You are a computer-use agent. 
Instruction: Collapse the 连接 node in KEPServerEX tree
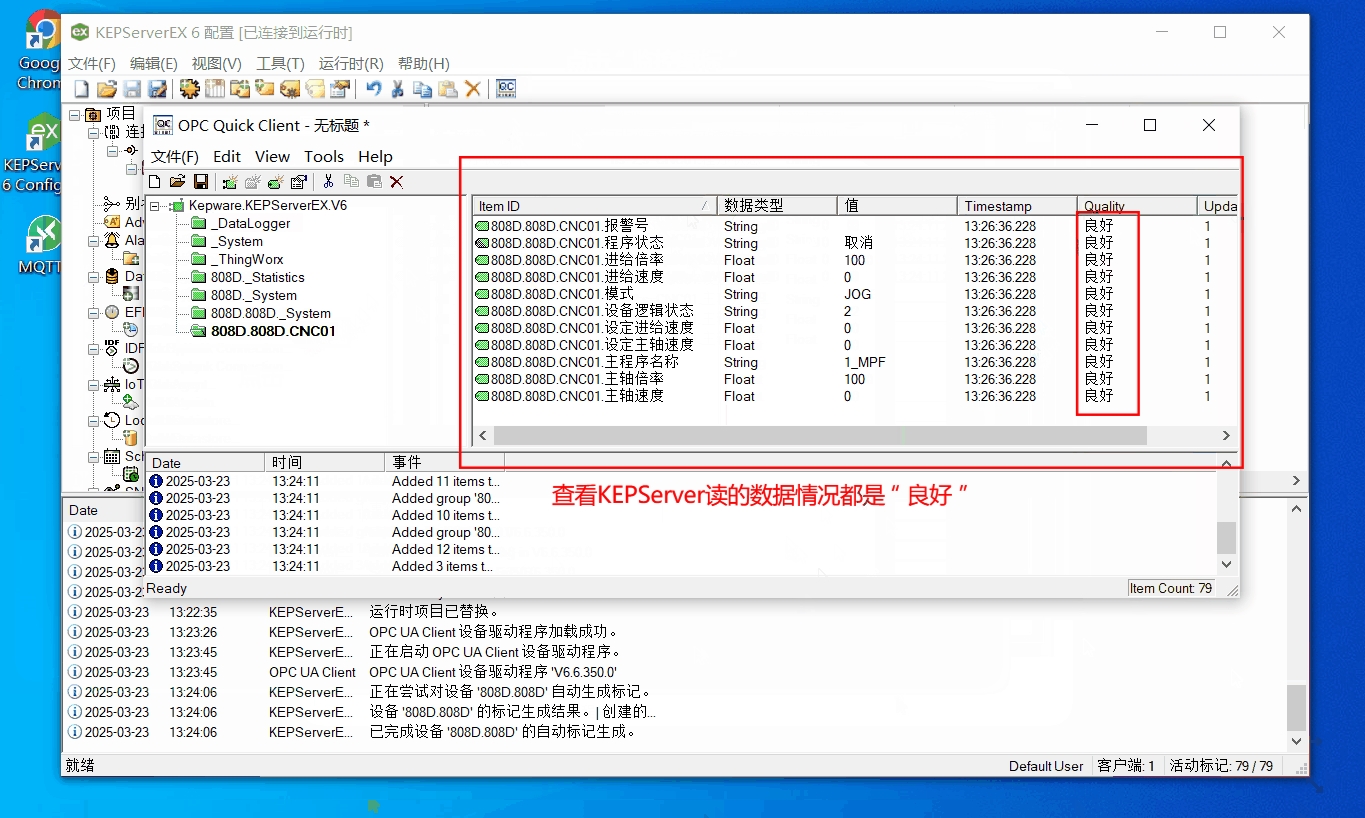point(93,132)
